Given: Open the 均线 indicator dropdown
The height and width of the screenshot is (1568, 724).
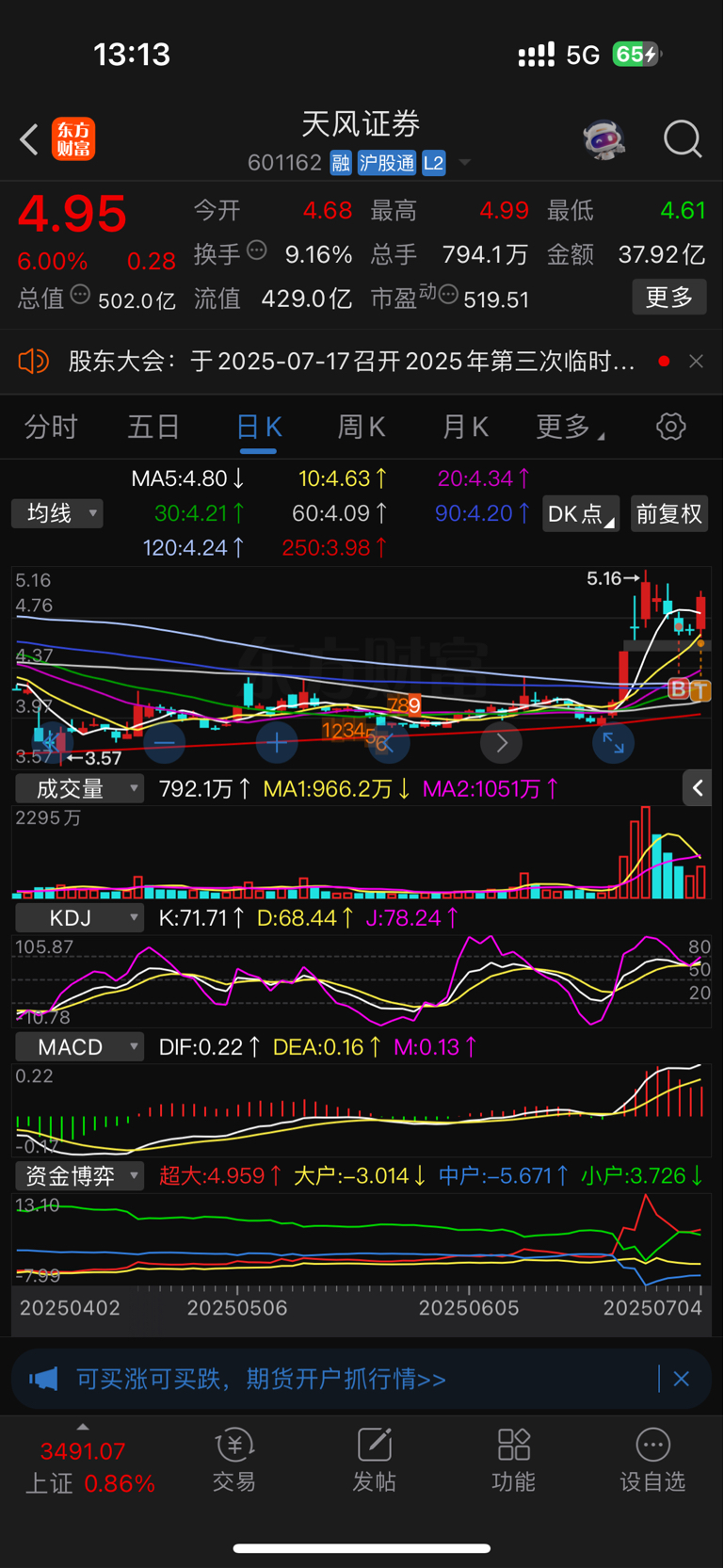Looking at the screenshot, I should (57, 513).
